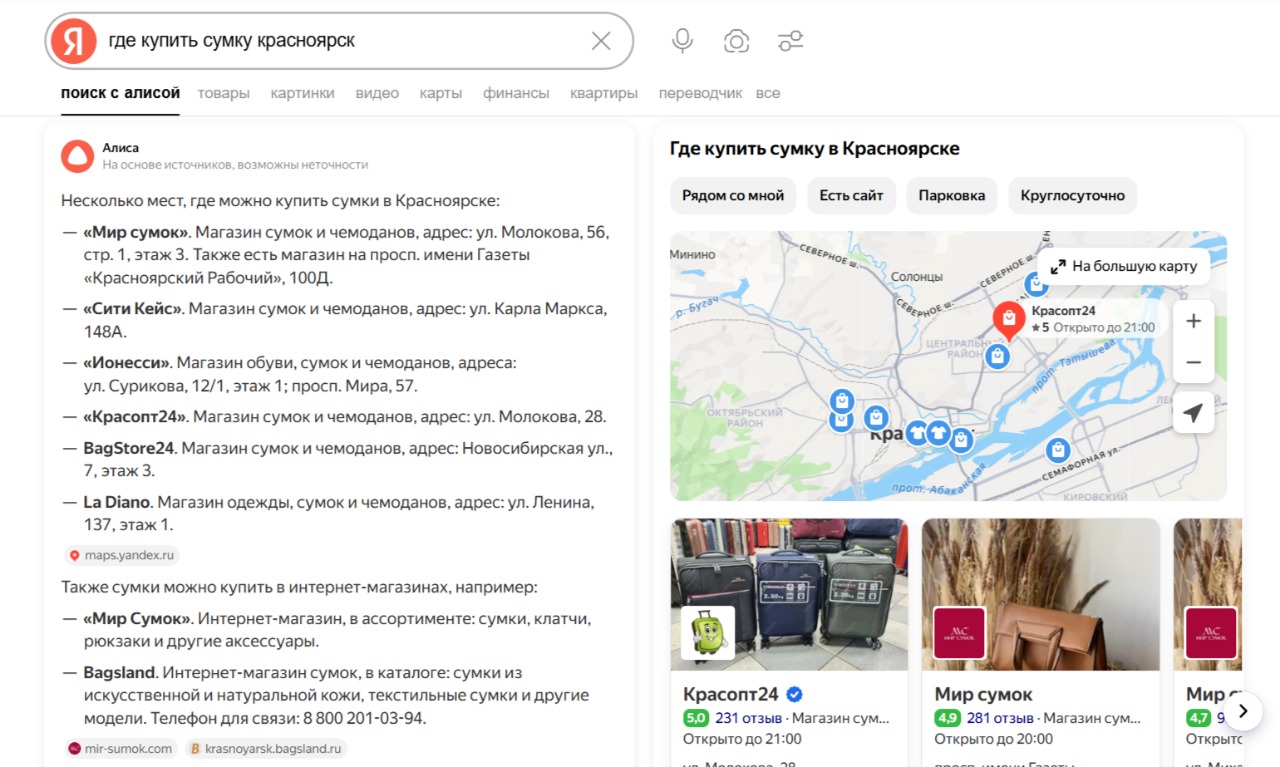Screen dimensions: 1280x767
Task: Open the Красопт24 suitcase photo thumbnail
Action: (x=789, y=594)
